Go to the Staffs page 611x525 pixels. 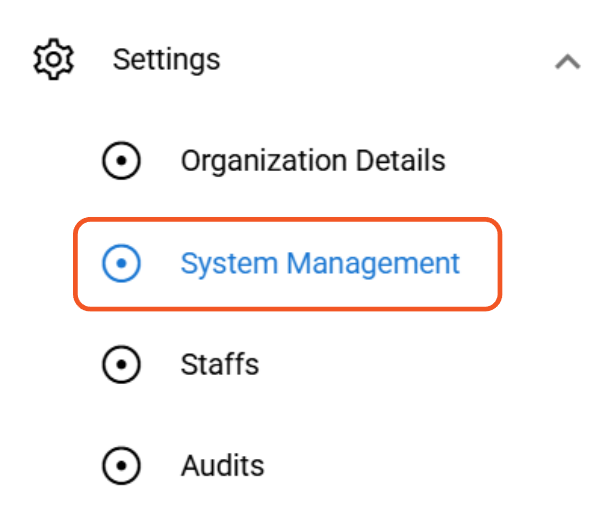[219, 365]
